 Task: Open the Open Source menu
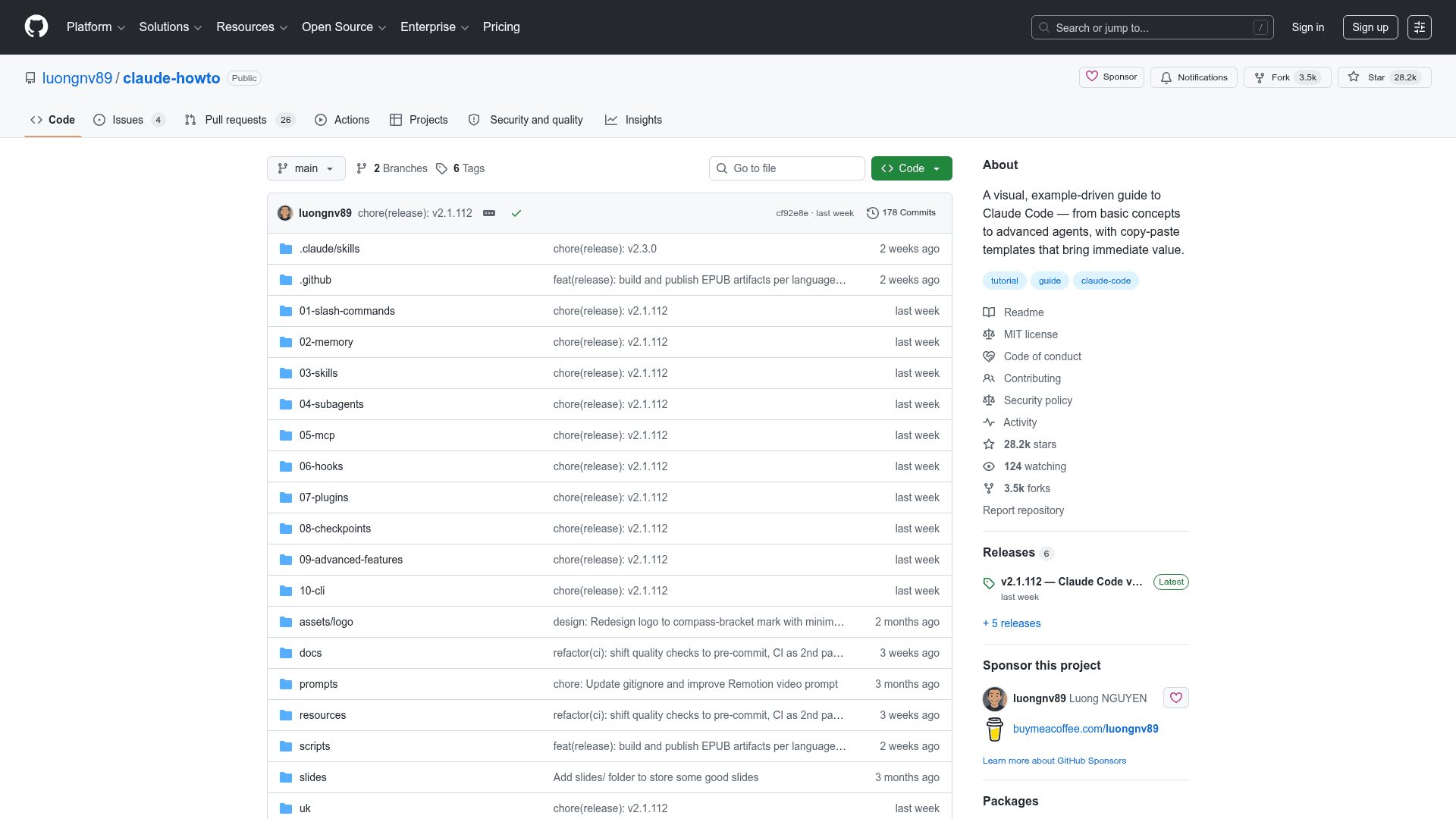(x=344, y=27)
